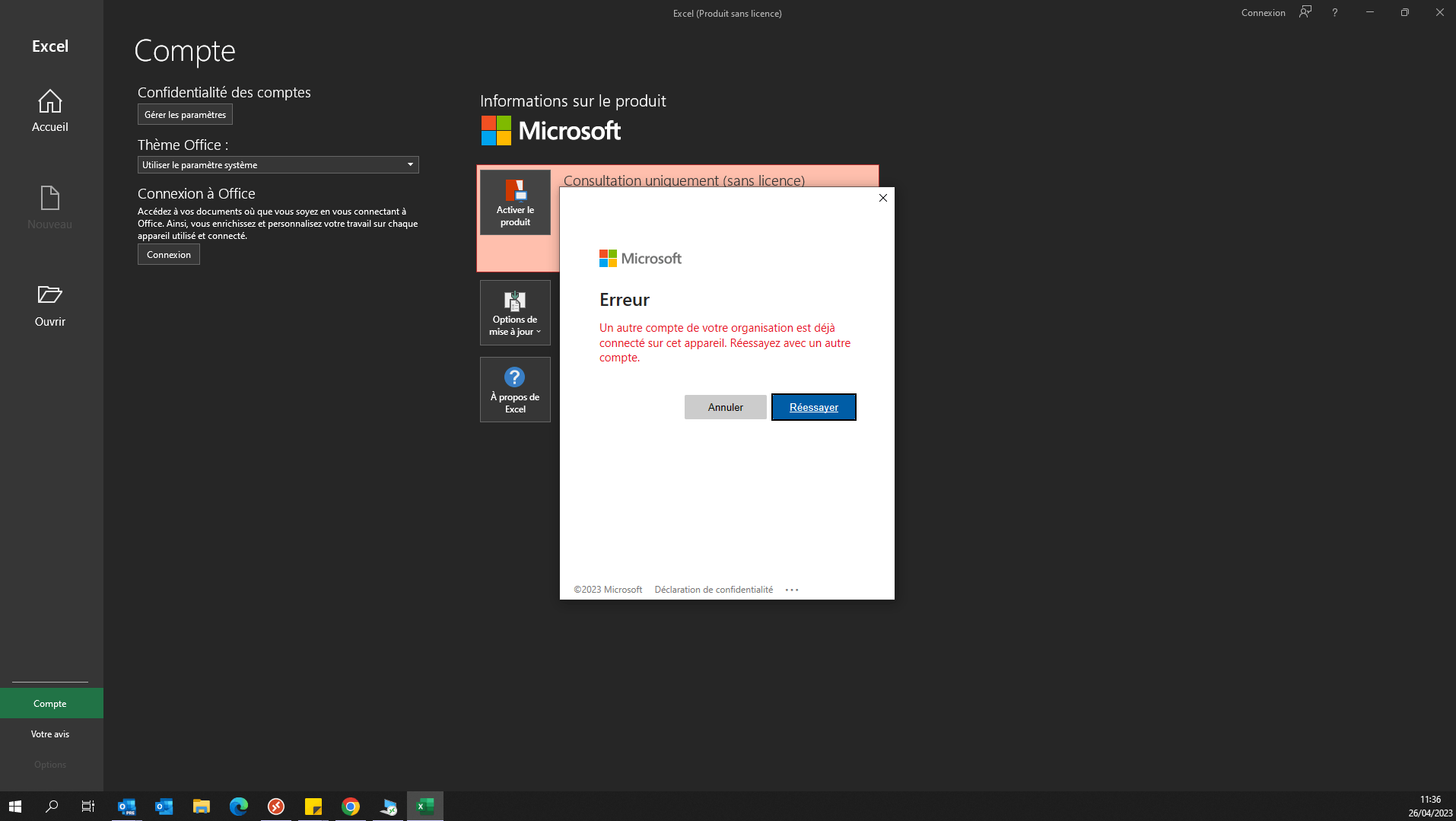Open Task View on taskbar
The image size is (1456, 821).
point(88,807)
